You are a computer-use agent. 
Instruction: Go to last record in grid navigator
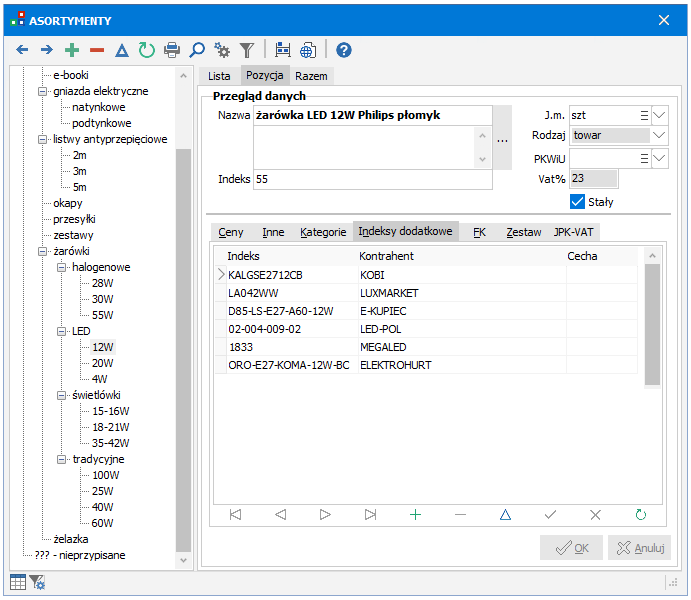tap(371, 514)
